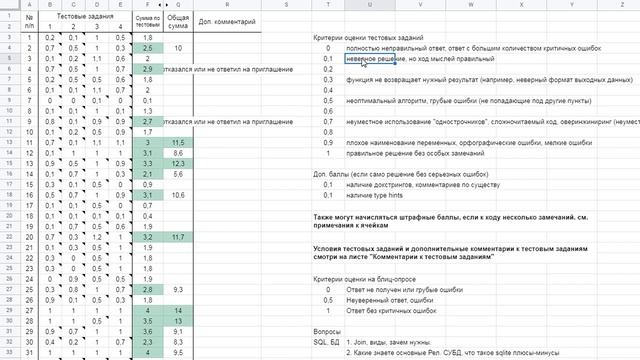Image resolution: width=640 pixels, height=360 pixels.
Task: Click 'Ответ не получен или грубые ошибки'
Action: [404, 290]
